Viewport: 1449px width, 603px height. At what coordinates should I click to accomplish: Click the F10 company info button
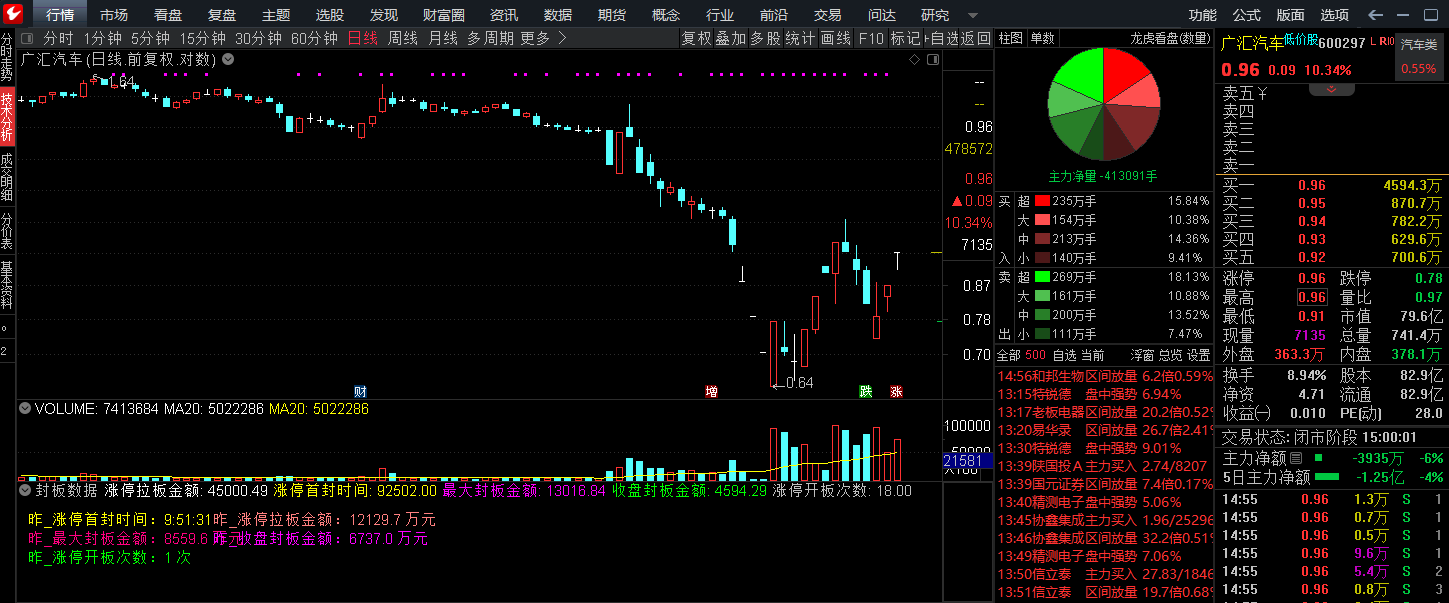871,38
